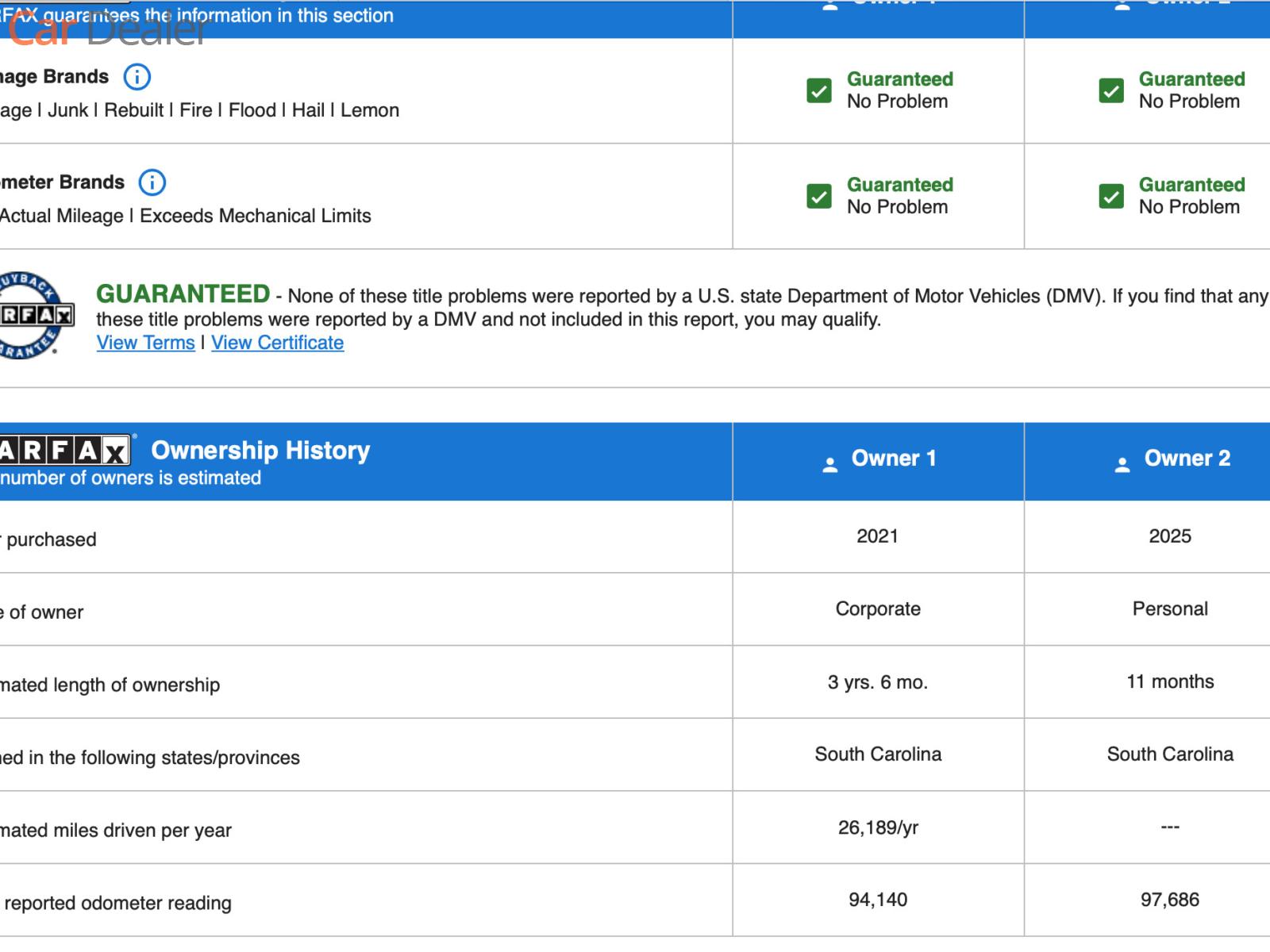Click Owner 2 Odometer Brands green checkmark
Screen dimensions: 1270x952
tap(1111, 196)
